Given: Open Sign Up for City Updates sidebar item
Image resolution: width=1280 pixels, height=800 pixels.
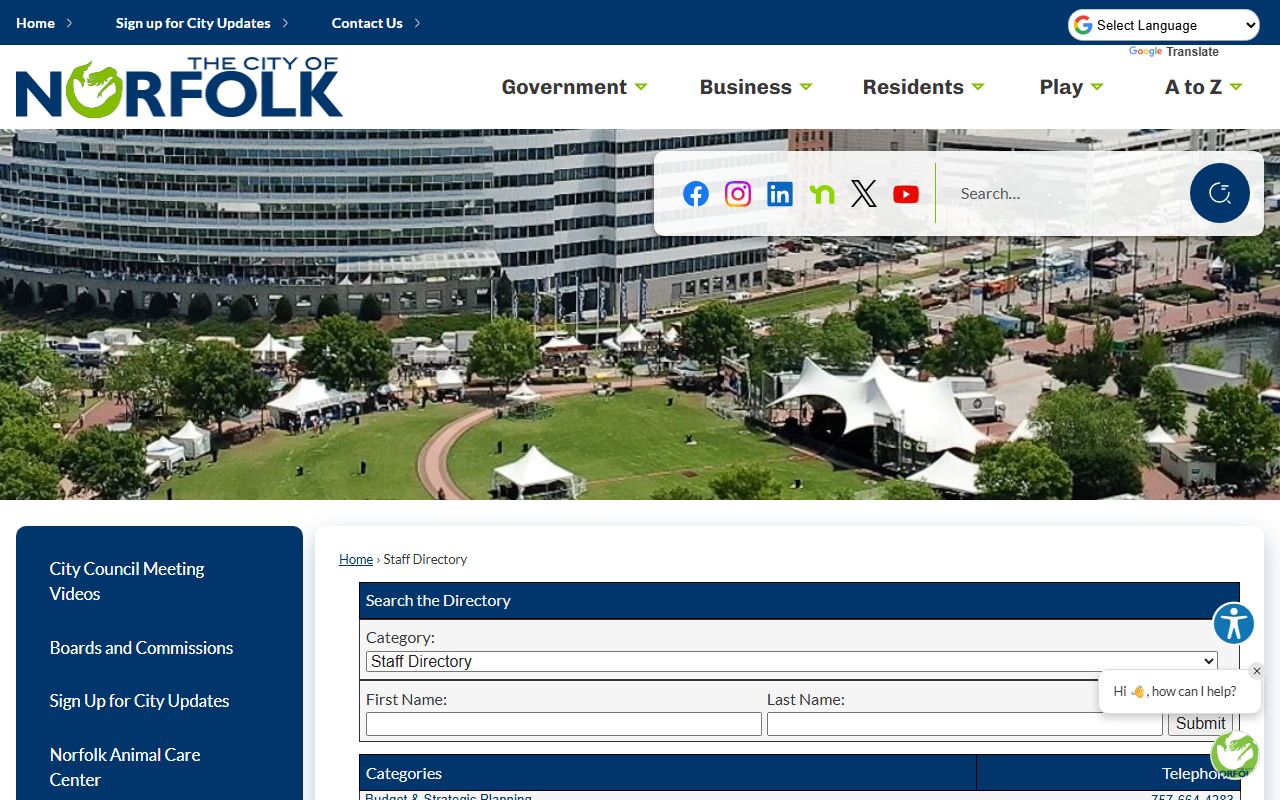Looking at the screenshot, I should (139, 701).
